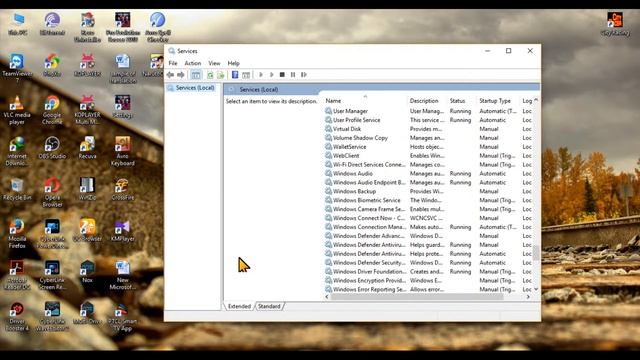Open CrossFire desktop shortcut

coord(122,189)
